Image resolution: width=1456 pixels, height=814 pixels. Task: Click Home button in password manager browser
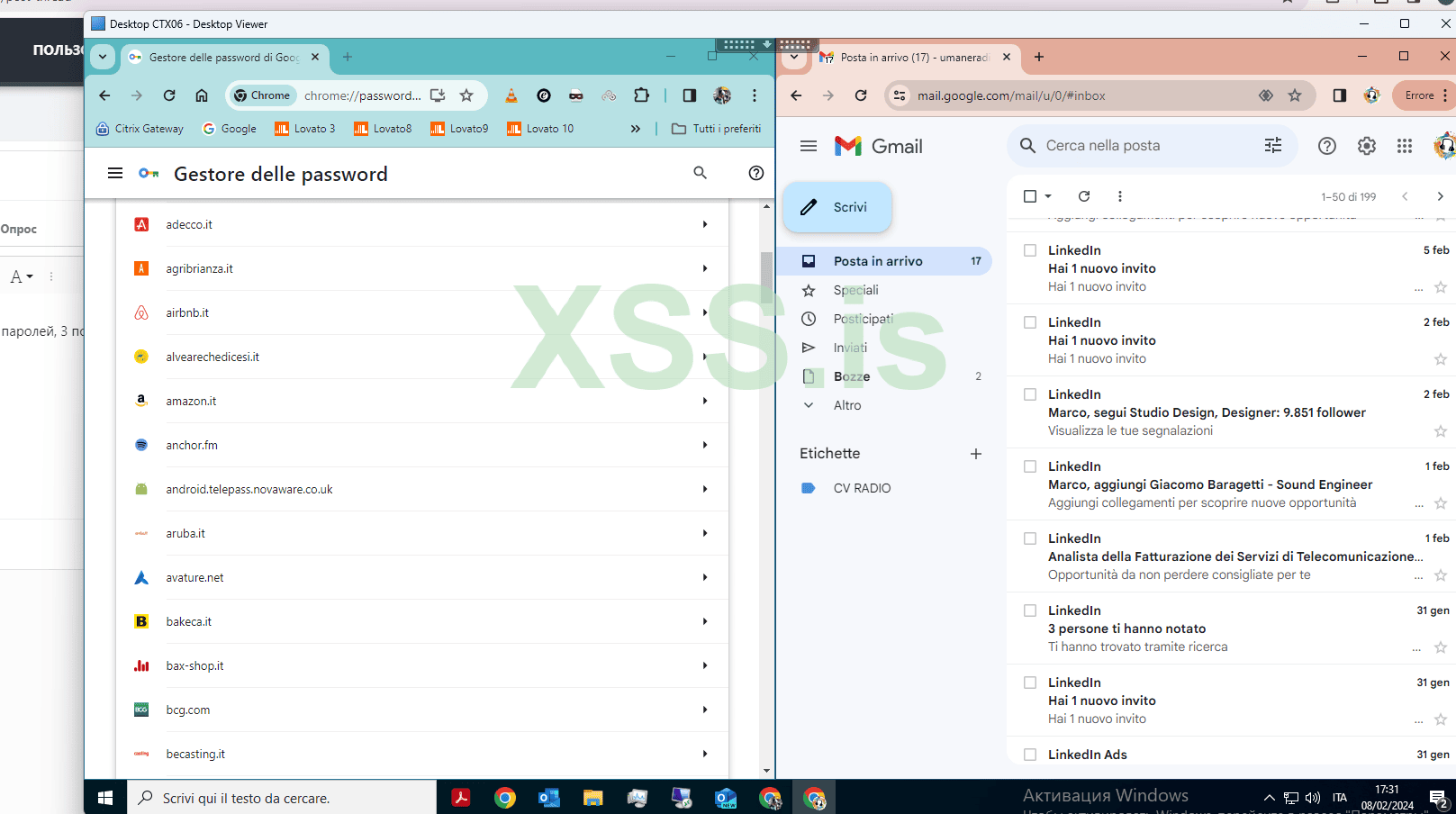(x=202, y=95)
